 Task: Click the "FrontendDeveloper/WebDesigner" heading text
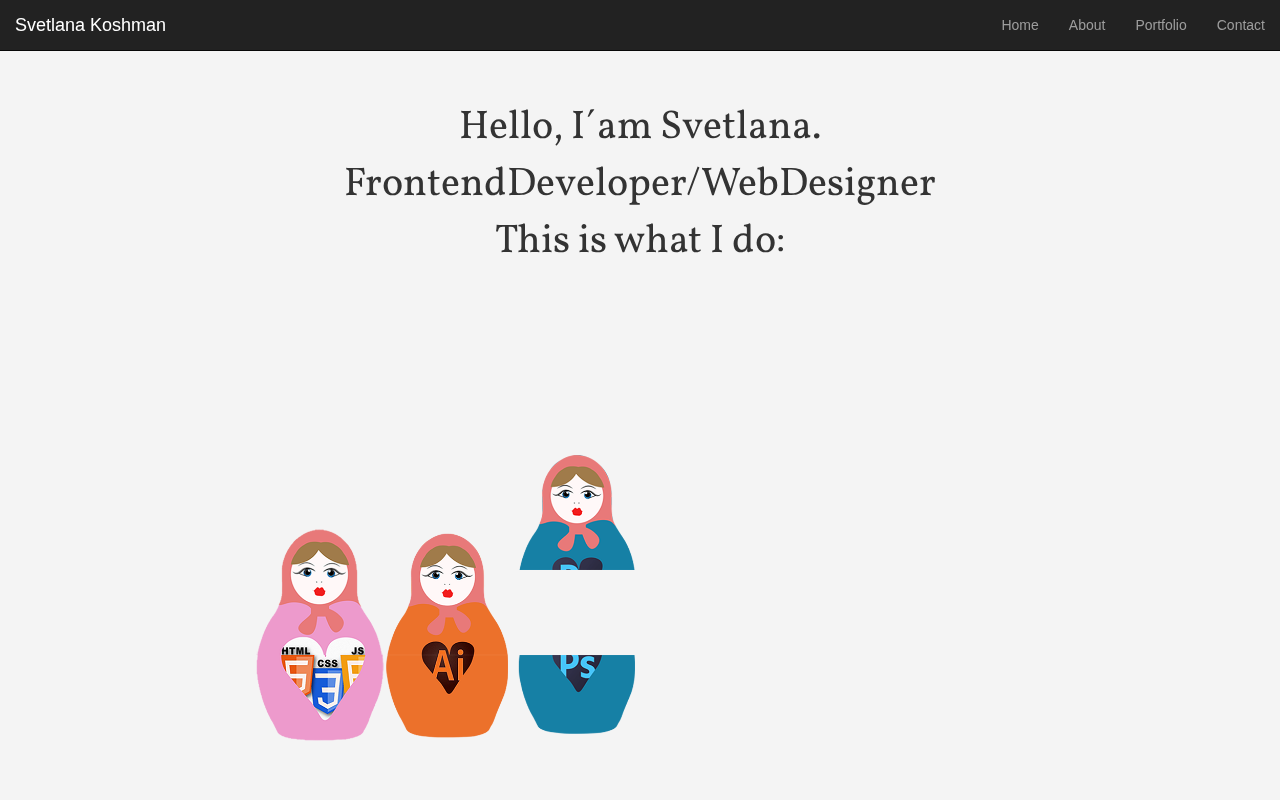[640, 183]
